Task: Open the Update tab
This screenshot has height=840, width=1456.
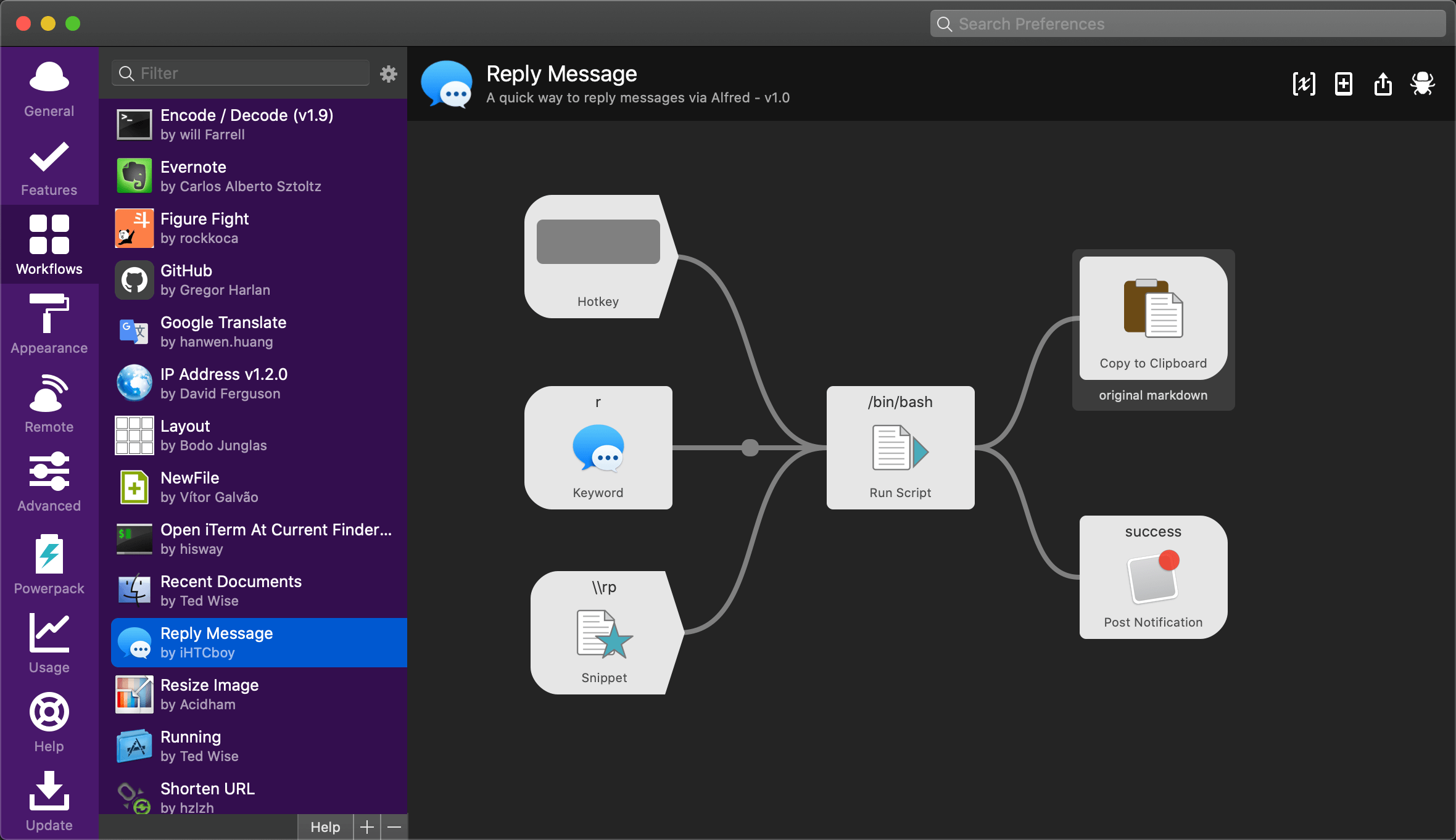Action: coord(49,802)
